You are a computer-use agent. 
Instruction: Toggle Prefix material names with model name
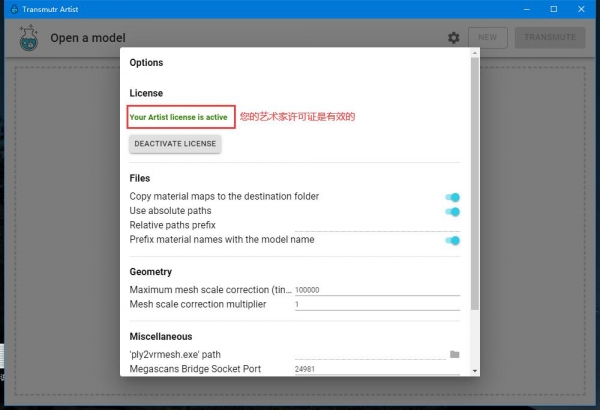point(453,240)
